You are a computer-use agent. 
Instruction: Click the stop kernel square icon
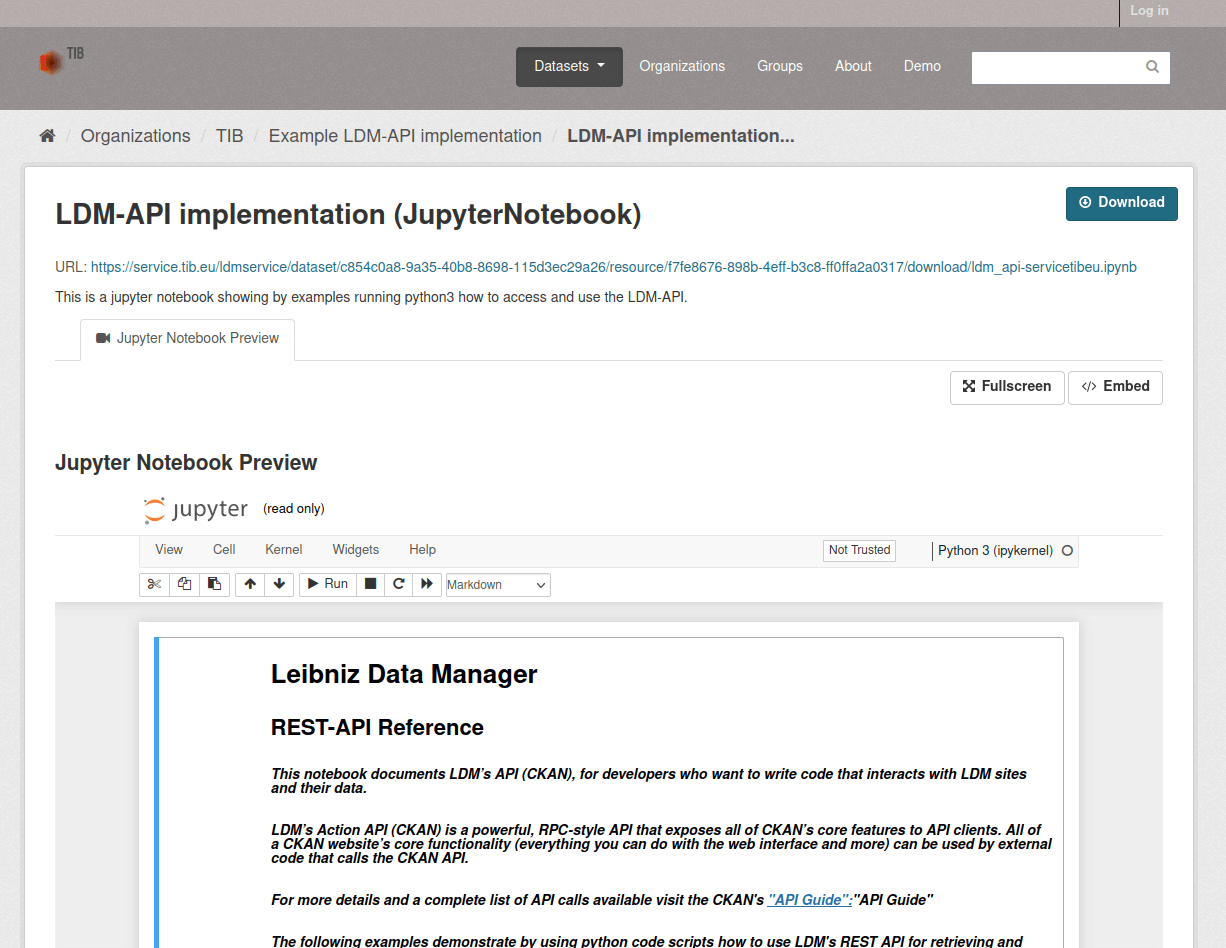370,584
